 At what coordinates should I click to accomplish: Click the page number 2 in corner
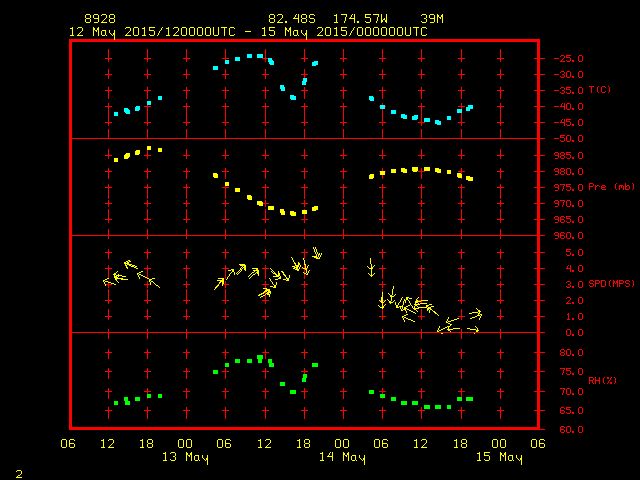pos(19,474)
